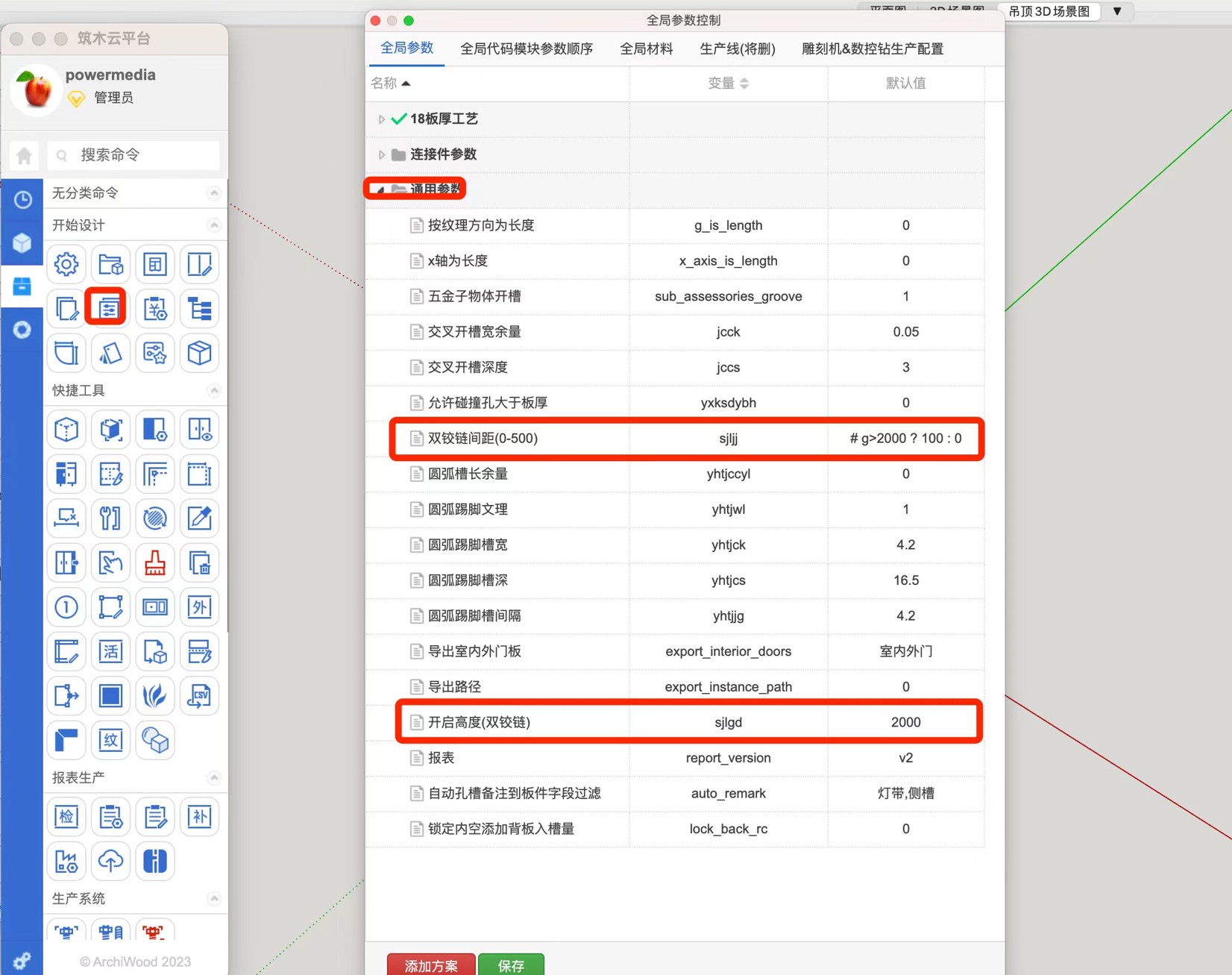Click the leaf plant icon in 快捷工具
The height and width of the screenshot is (975, 1232).
[155, 696]
